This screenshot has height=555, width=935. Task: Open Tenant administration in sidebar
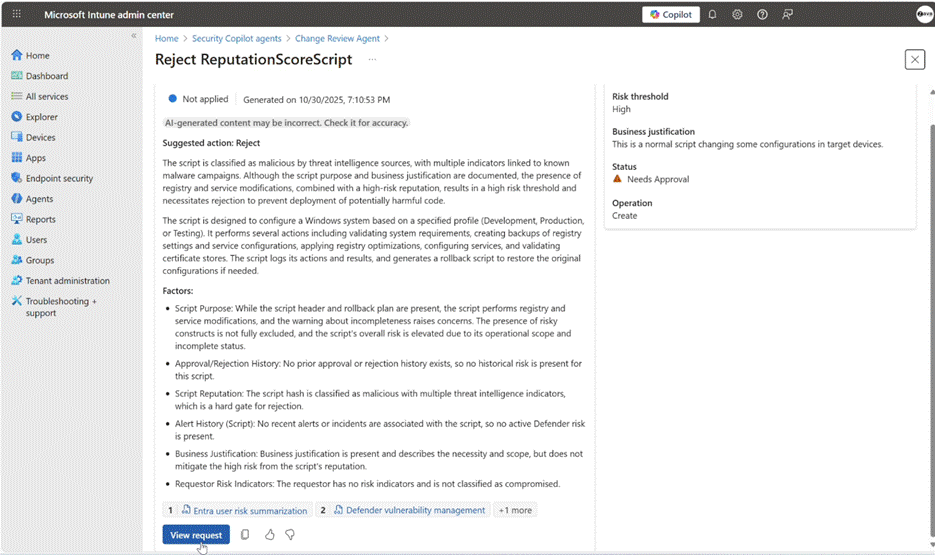(67, 281)
